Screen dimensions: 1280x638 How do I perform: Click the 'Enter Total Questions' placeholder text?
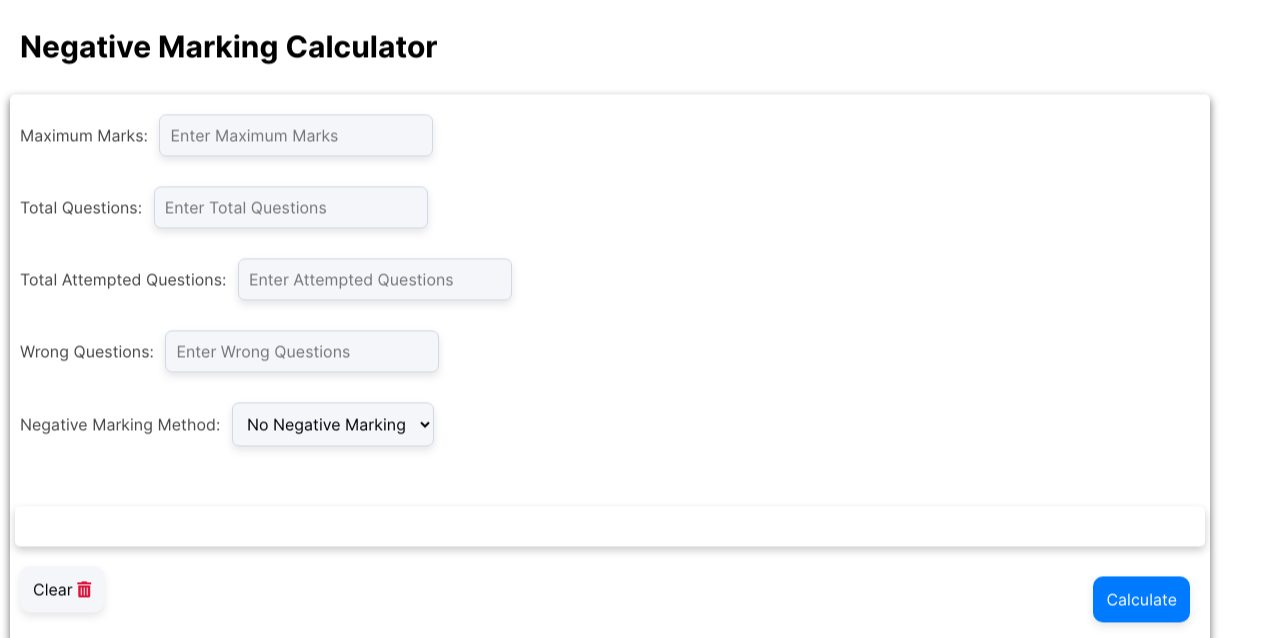tap(246, 208)
